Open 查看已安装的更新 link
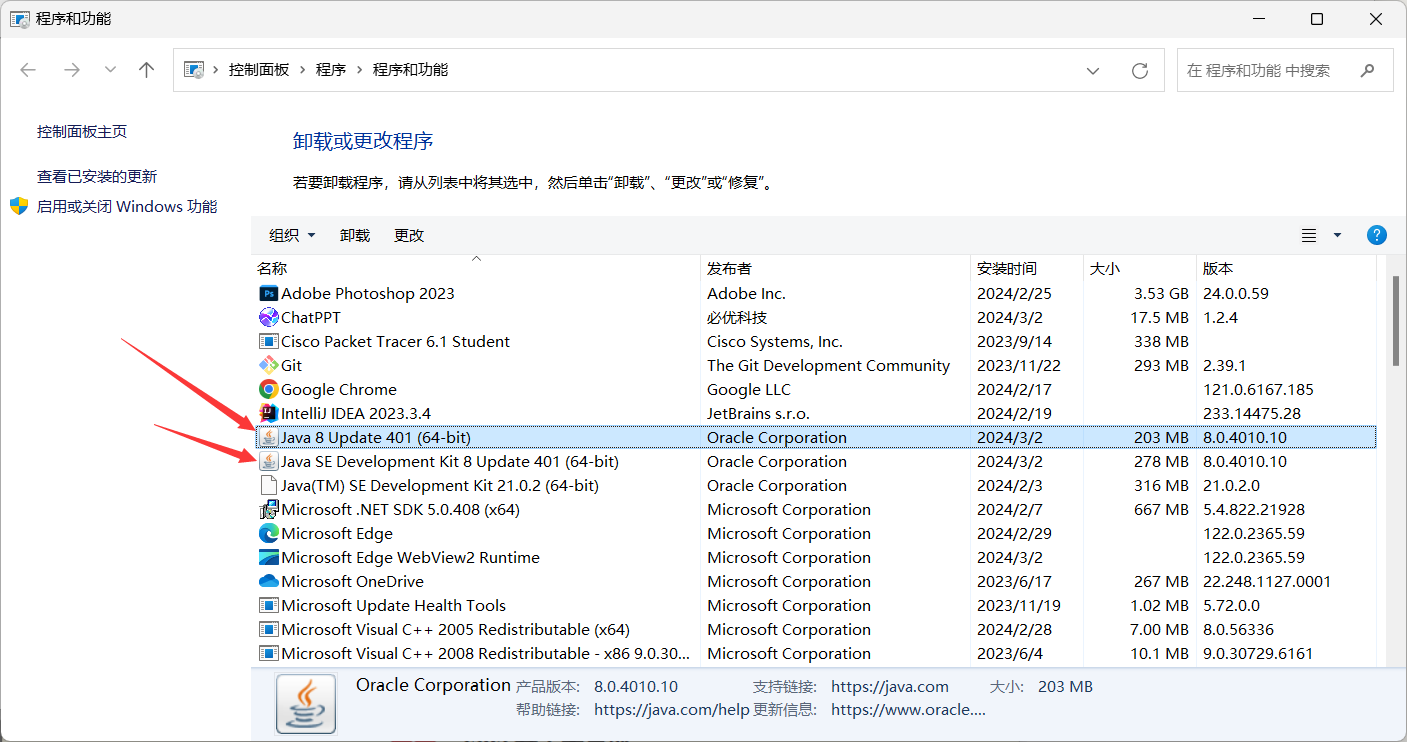The height and width of the screenshot is (742, 1407). click(x=95, y=175)
